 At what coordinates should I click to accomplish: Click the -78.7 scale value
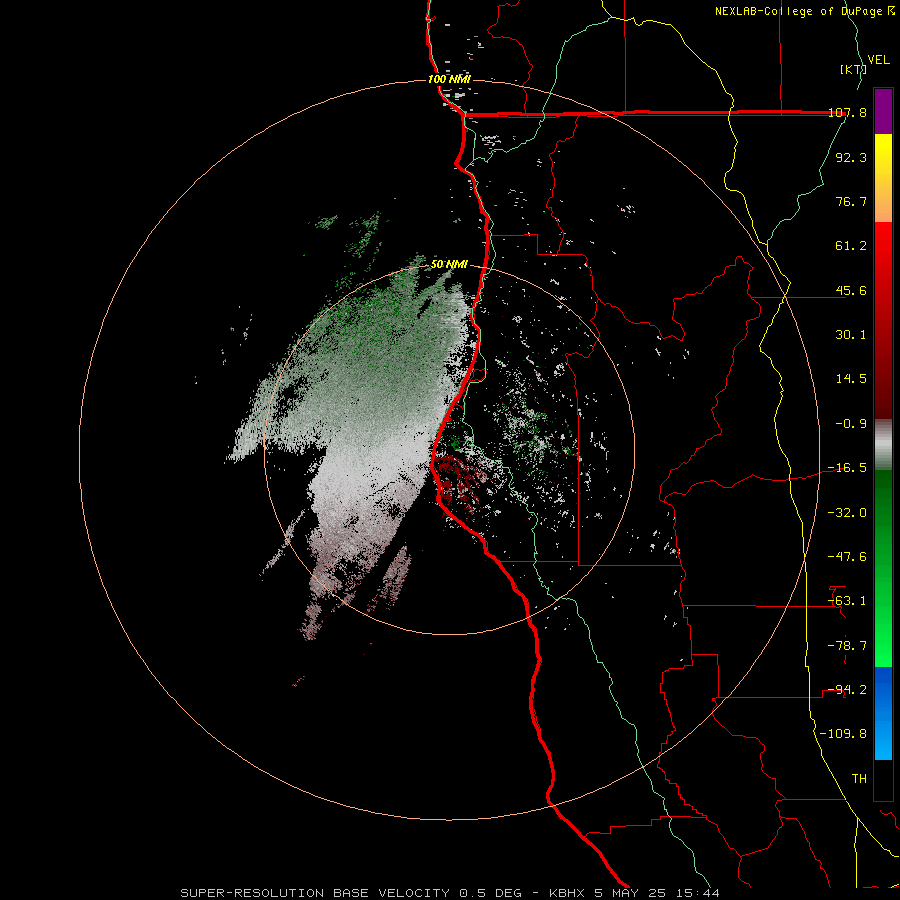pyautogui.click(x=847, y=646)
